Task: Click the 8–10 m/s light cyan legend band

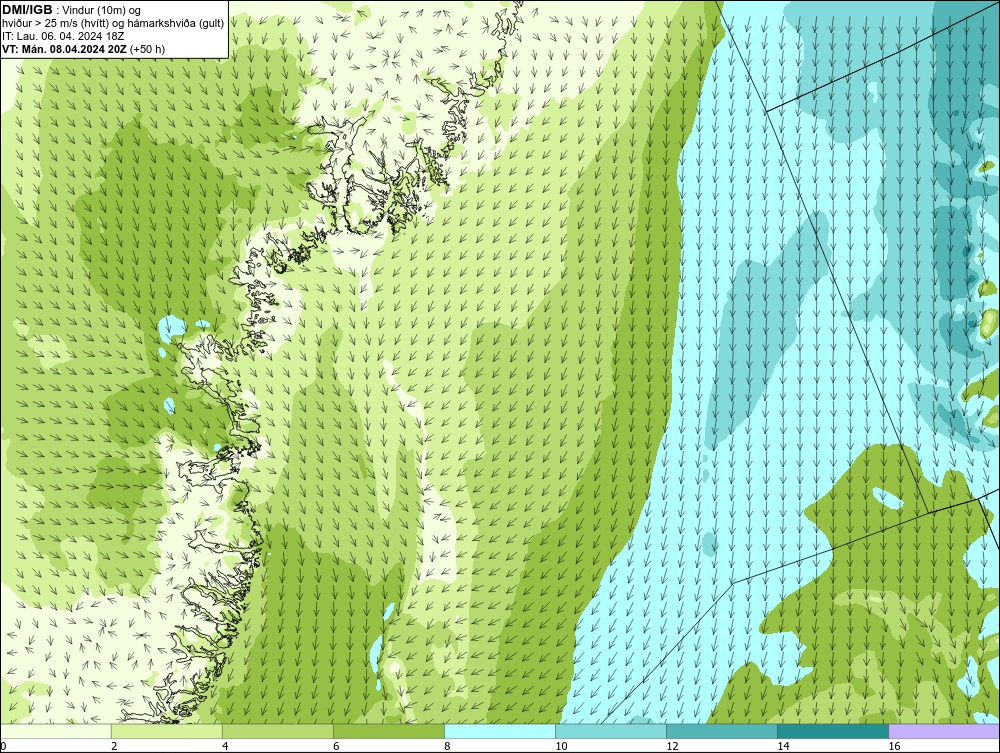Action: point(500,731)
